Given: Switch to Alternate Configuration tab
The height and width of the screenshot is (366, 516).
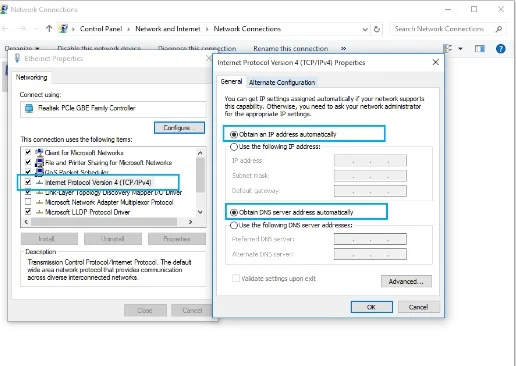Looking at the screenshot, I should point(282,82).
